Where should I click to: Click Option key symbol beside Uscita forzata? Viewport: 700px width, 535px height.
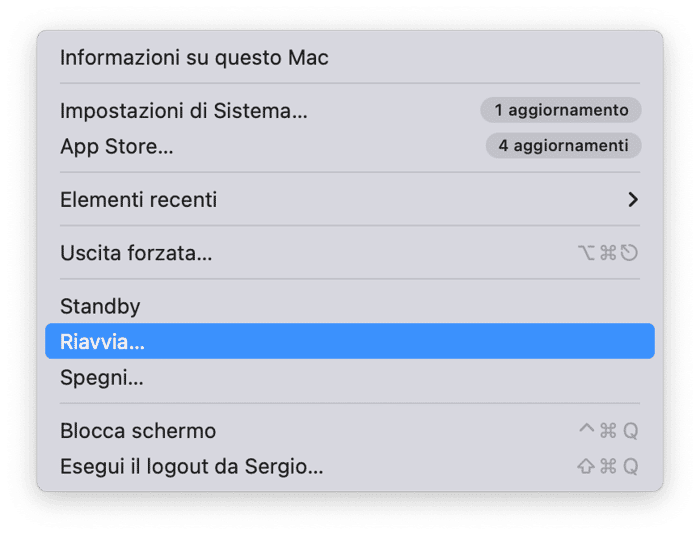[587, 254]
